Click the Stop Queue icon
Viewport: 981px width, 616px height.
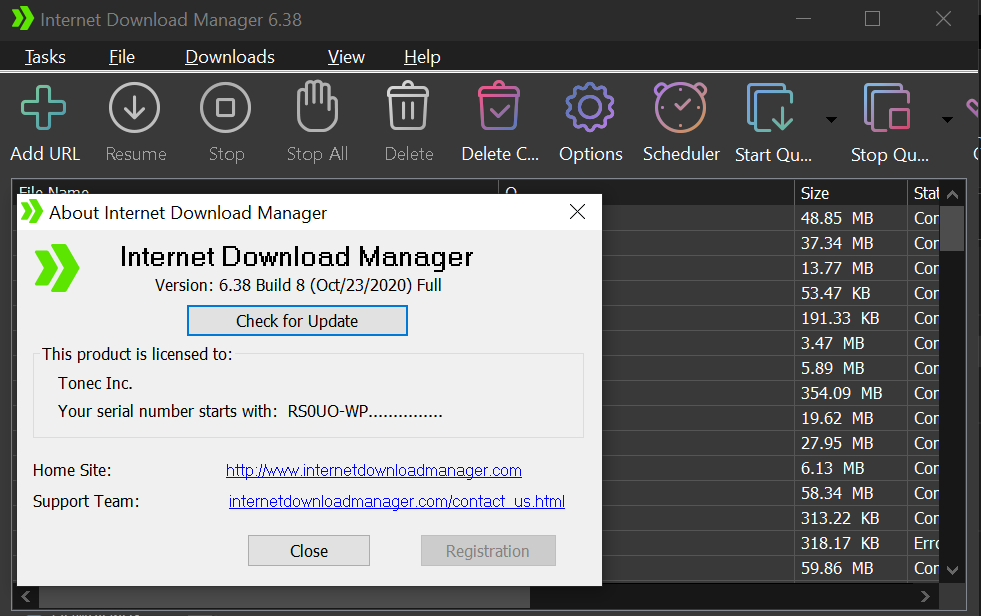pyautogui.click(x=887, y=108)
